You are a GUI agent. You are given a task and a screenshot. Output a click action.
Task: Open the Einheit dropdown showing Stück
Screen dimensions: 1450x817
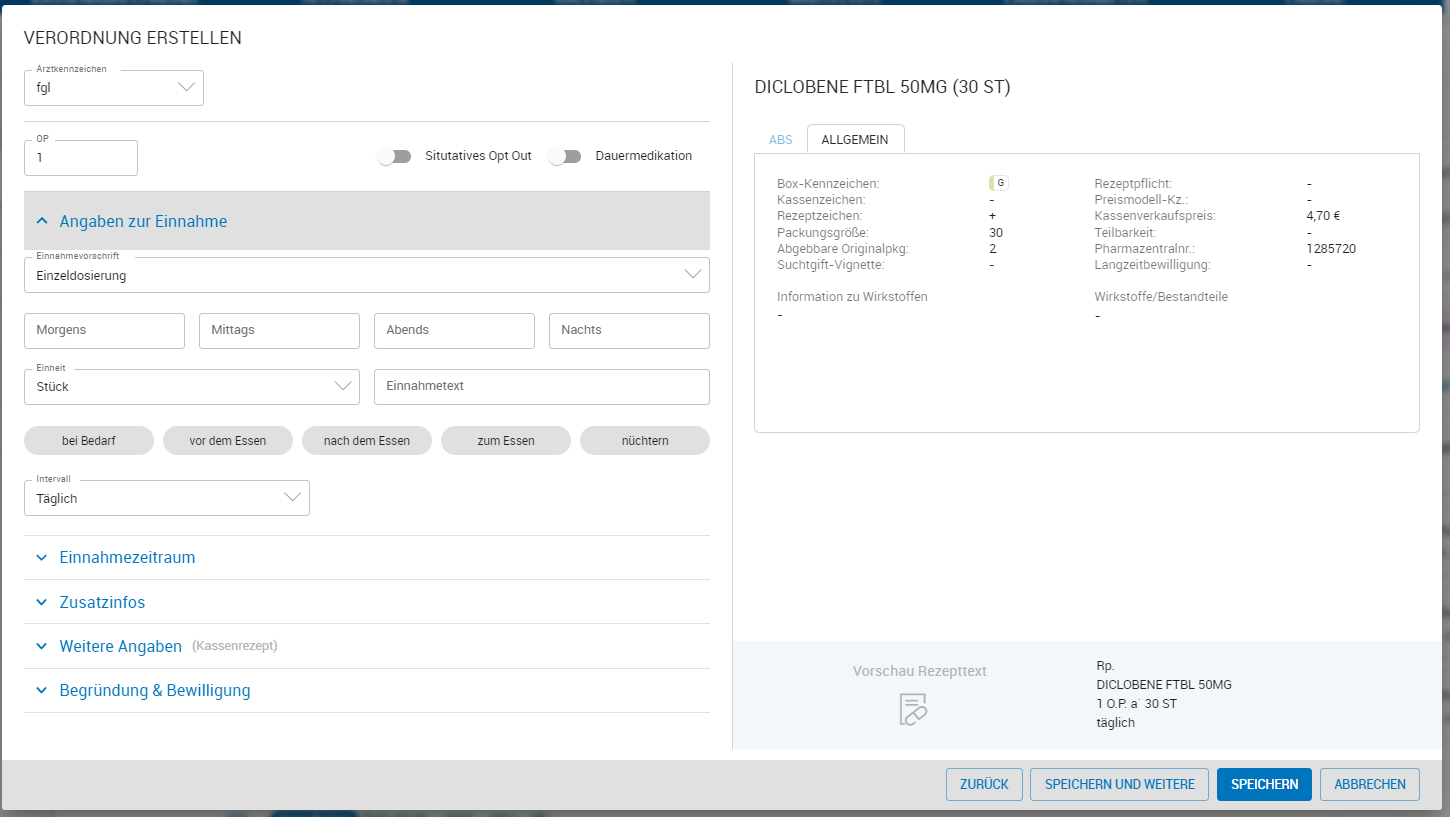[192, 387]
